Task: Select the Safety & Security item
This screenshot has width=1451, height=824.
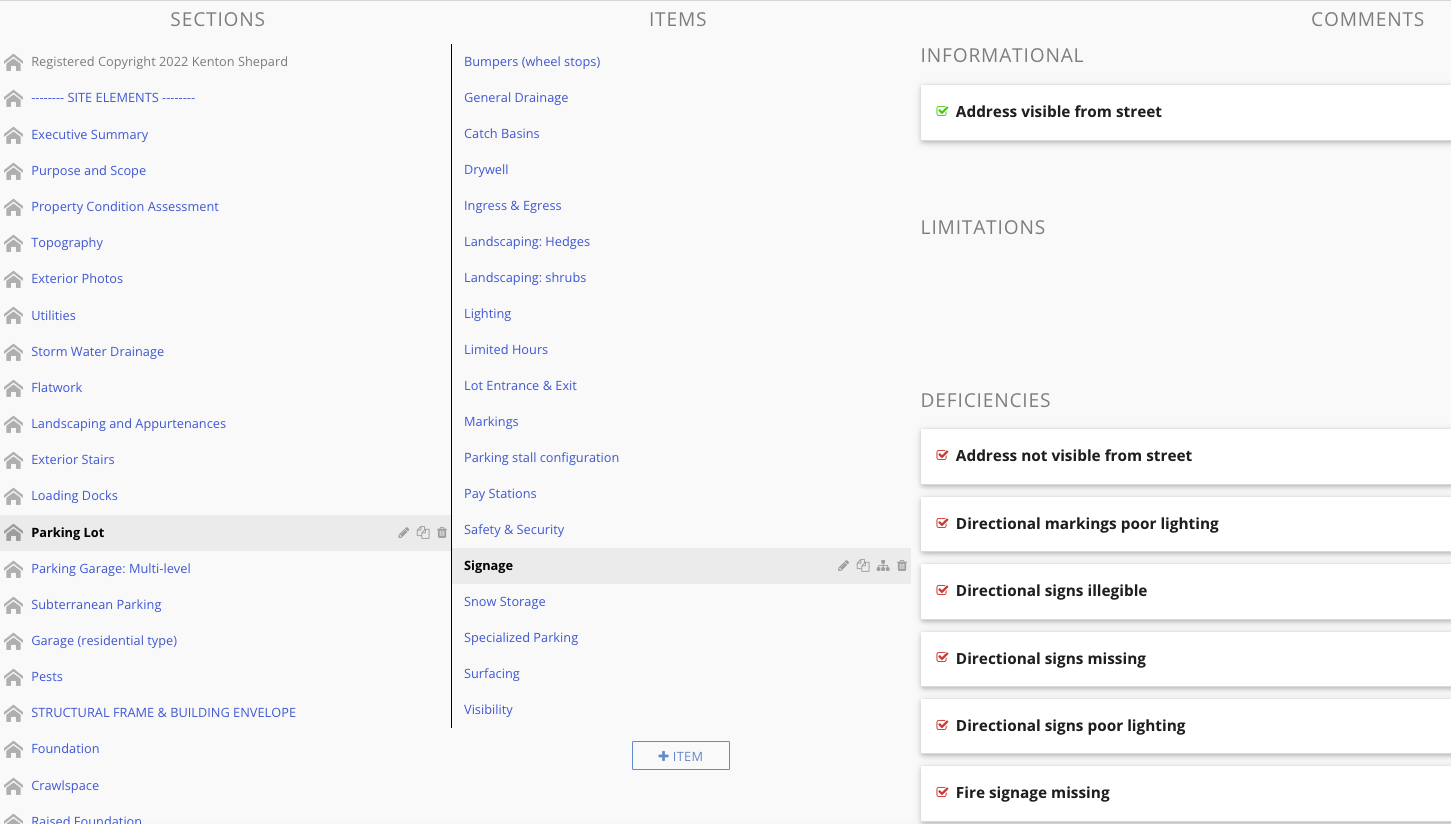Action: (514, 530)
